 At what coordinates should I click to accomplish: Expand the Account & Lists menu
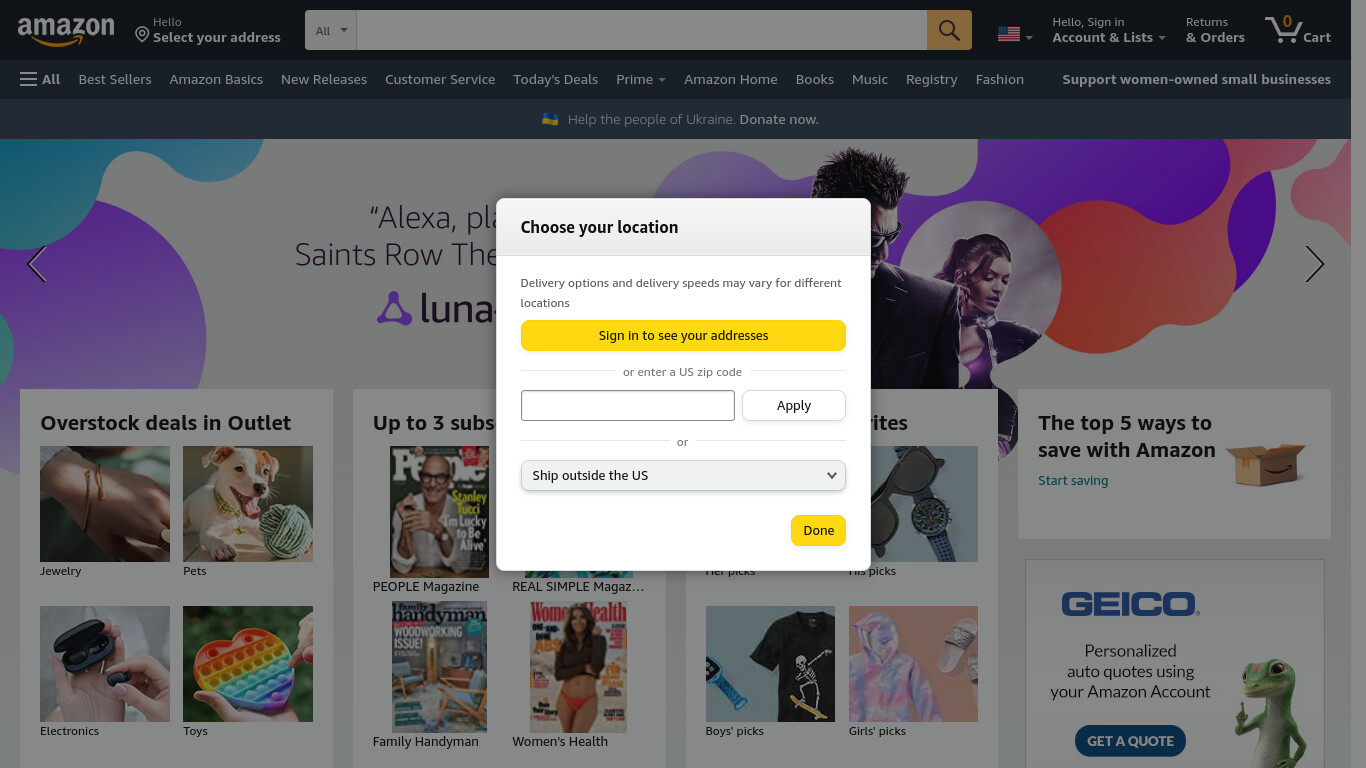pyautogui.click(x=1109, y=30)
